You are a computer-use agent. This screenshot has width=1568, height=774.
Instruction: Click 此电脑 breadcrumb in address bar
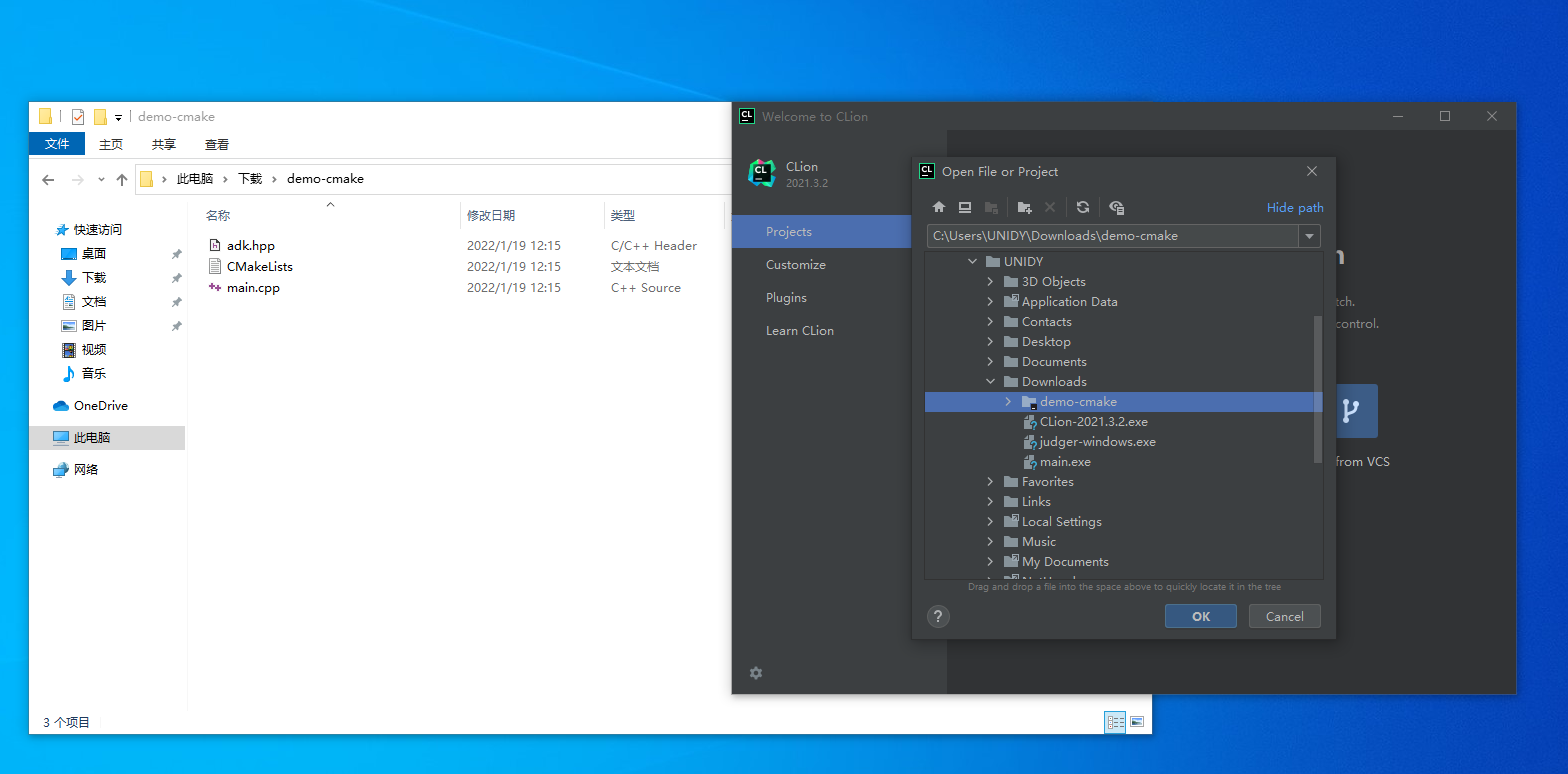coord(195,179)
